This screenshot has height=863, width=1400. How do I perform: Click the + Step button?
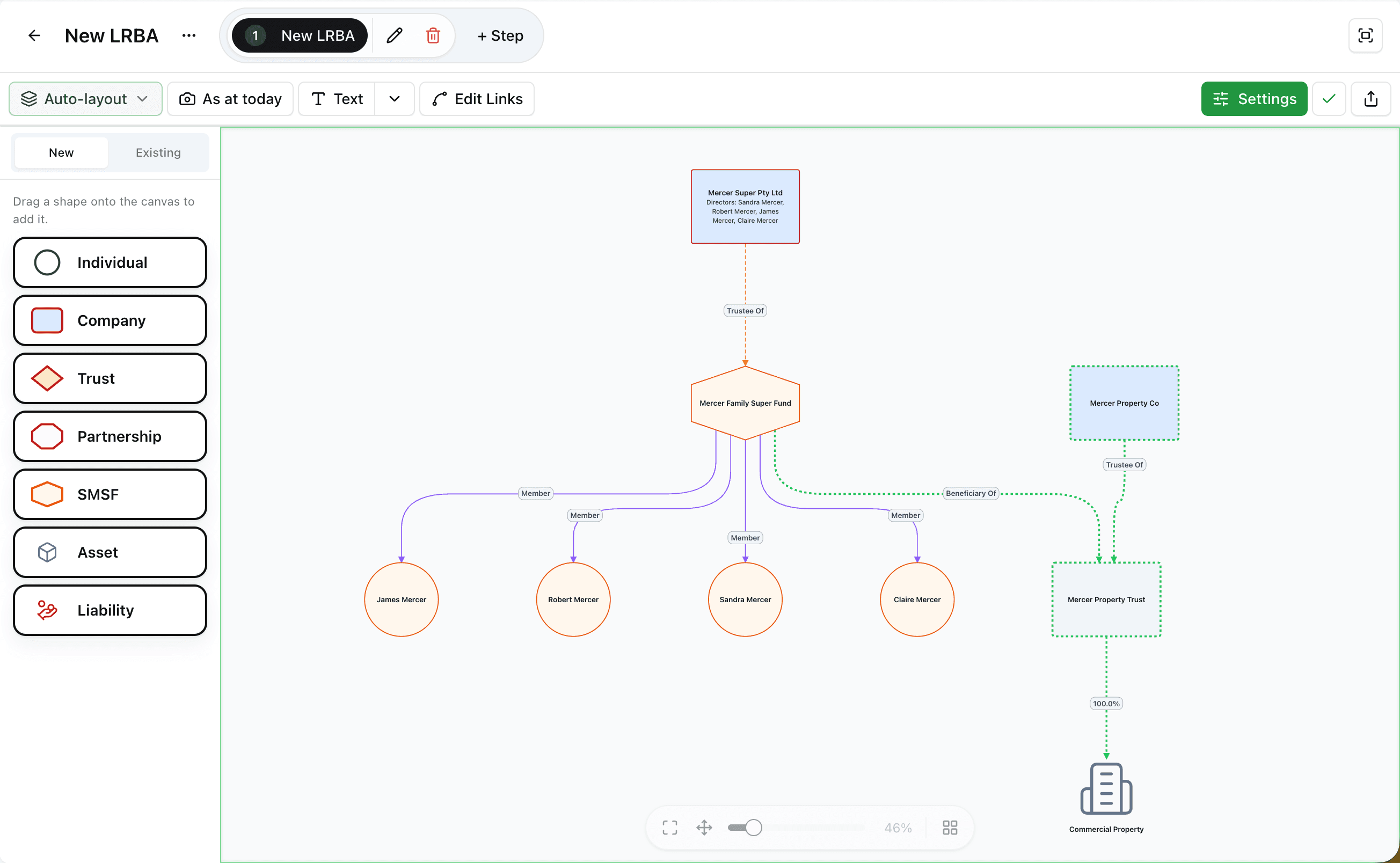tap(500, 35)
